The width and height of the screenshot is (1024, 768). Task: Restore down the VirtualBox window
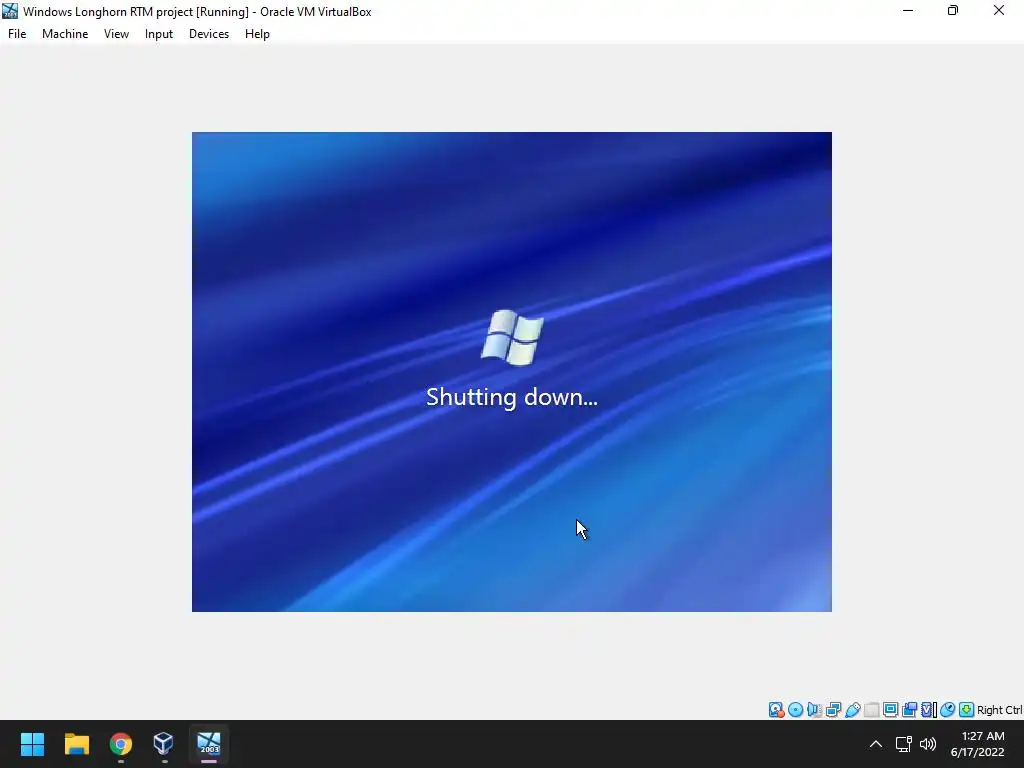pos(953,11)
